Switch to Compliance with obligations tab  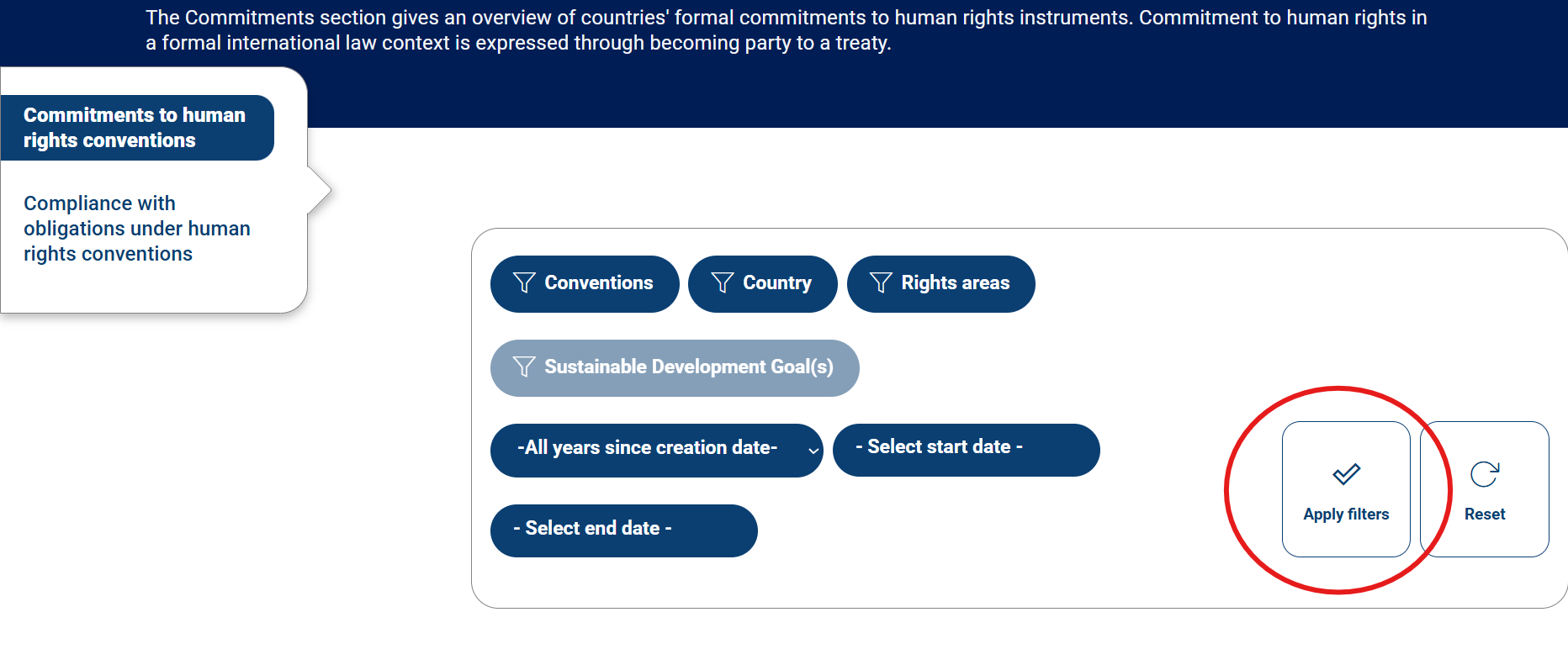click(x=136, y=229)
